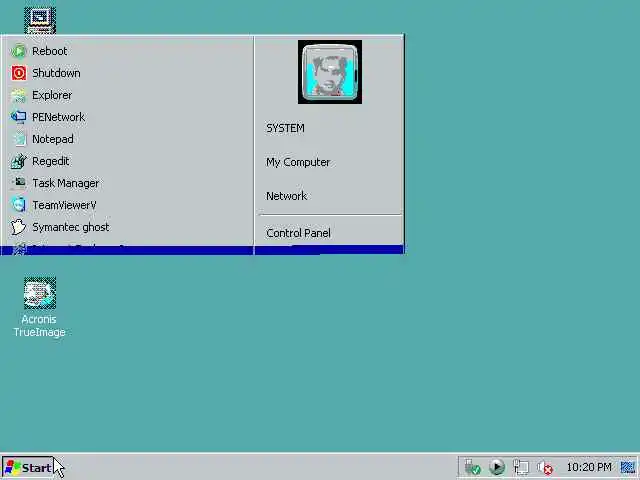
Task: Click the blue icon right of clock
Action: tap(628, 467)
